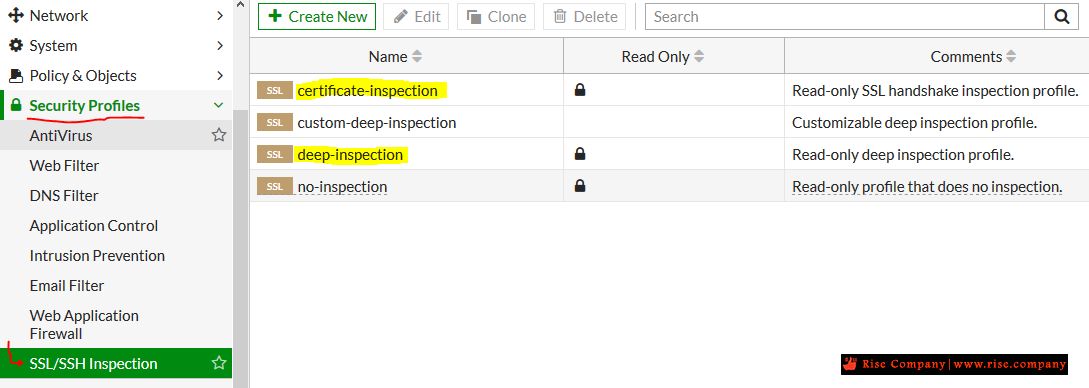Viewport: 1089px width, 388px height.
Task: Sort by the Comments column arrows
Action: point(1011,57)
